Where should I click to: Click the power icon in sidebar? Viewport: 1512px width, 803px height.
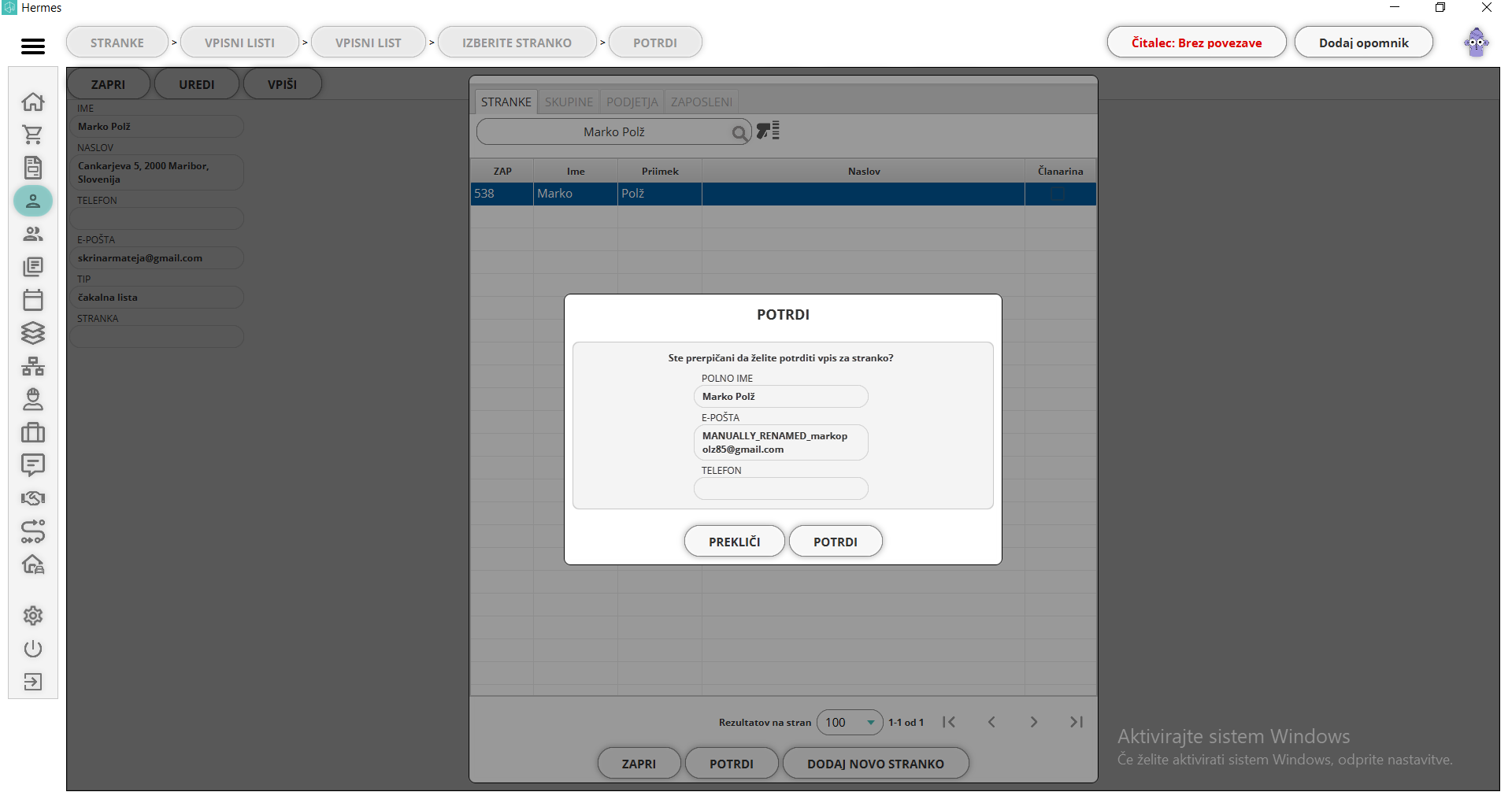coord(33,649)
